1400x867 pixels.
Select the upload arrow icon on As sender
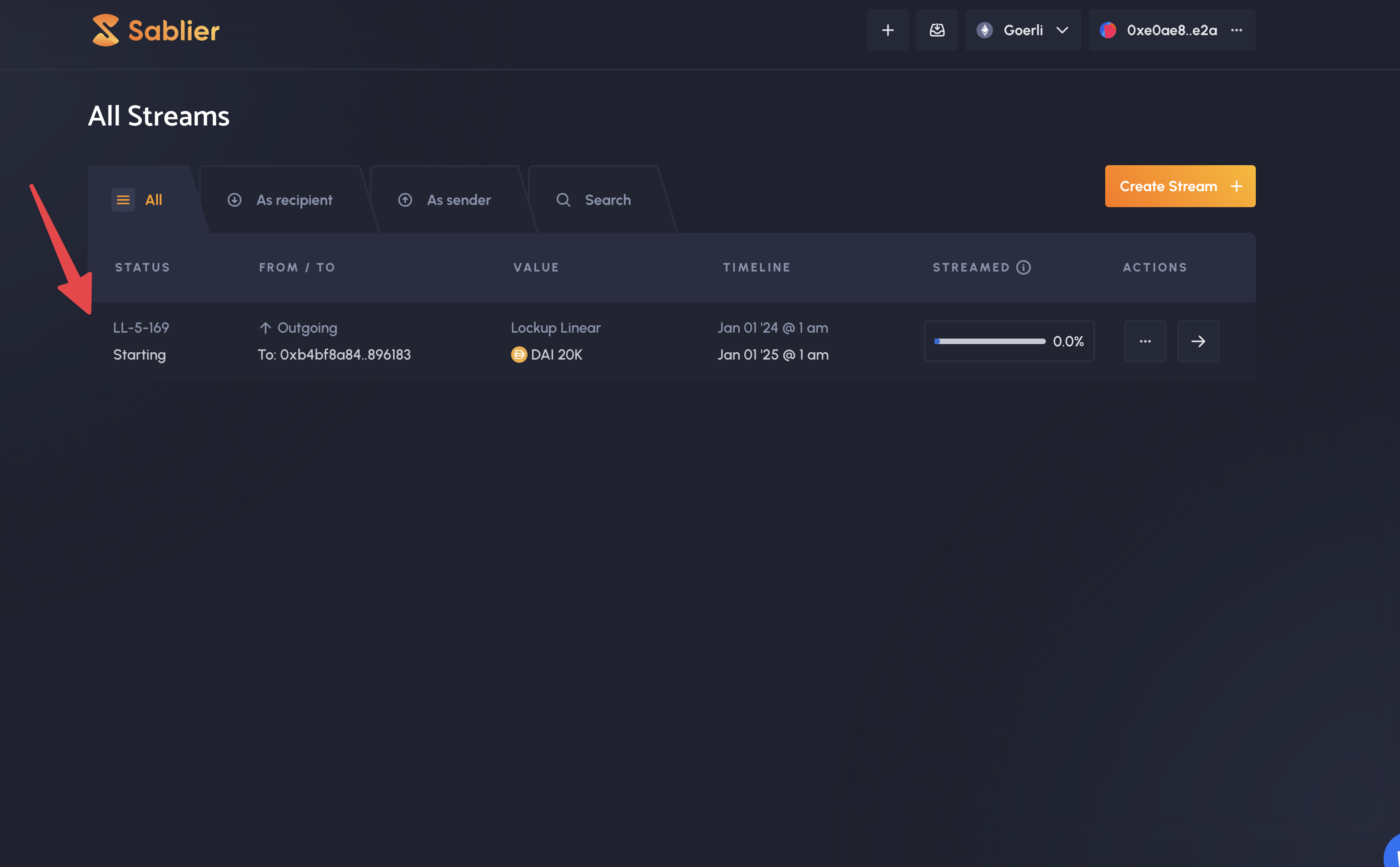click(x=405, y=199)
